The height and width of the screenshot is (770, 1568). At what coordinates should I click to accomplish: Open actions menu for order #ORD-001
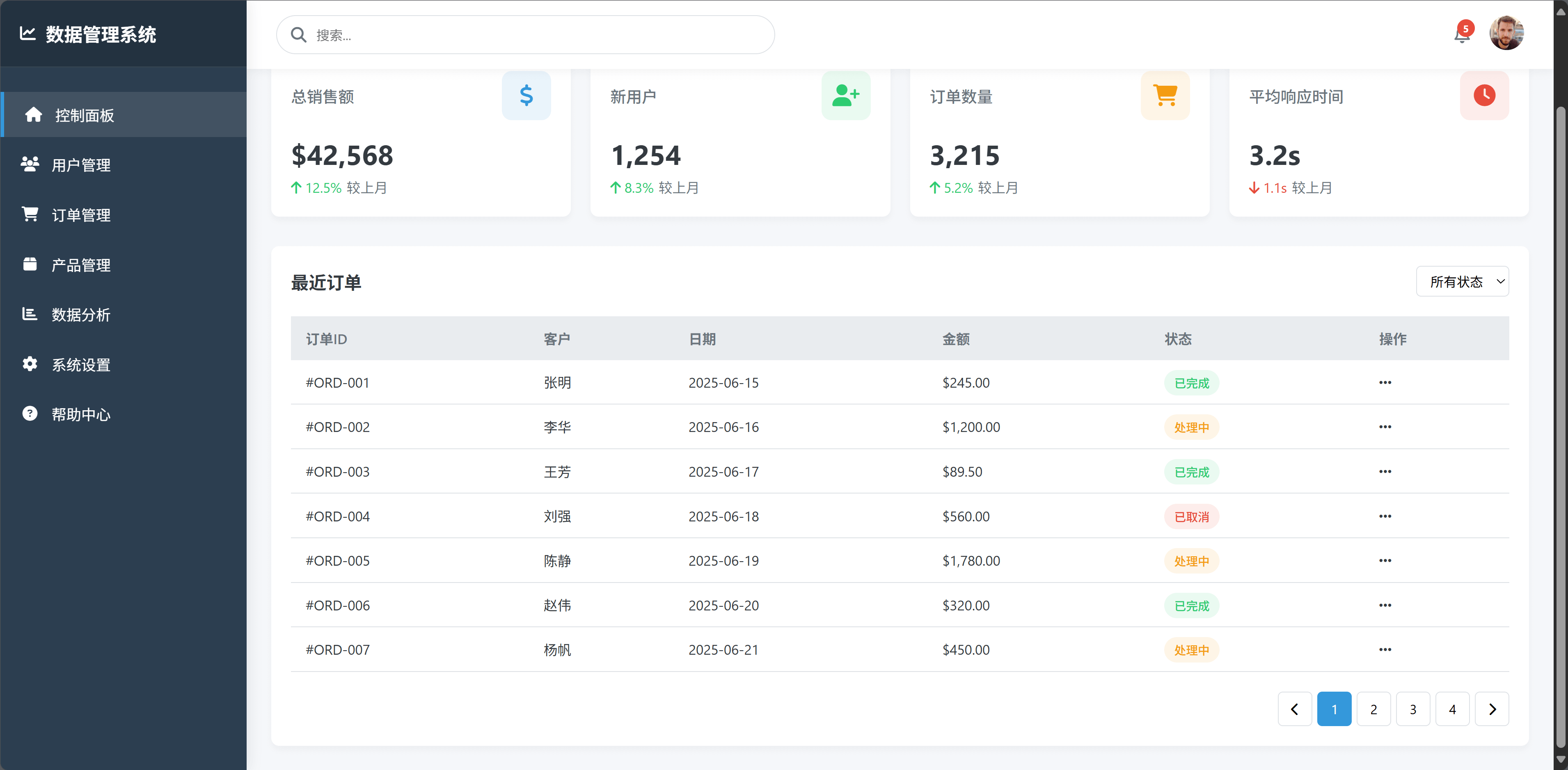click(x=1385, y=382)
